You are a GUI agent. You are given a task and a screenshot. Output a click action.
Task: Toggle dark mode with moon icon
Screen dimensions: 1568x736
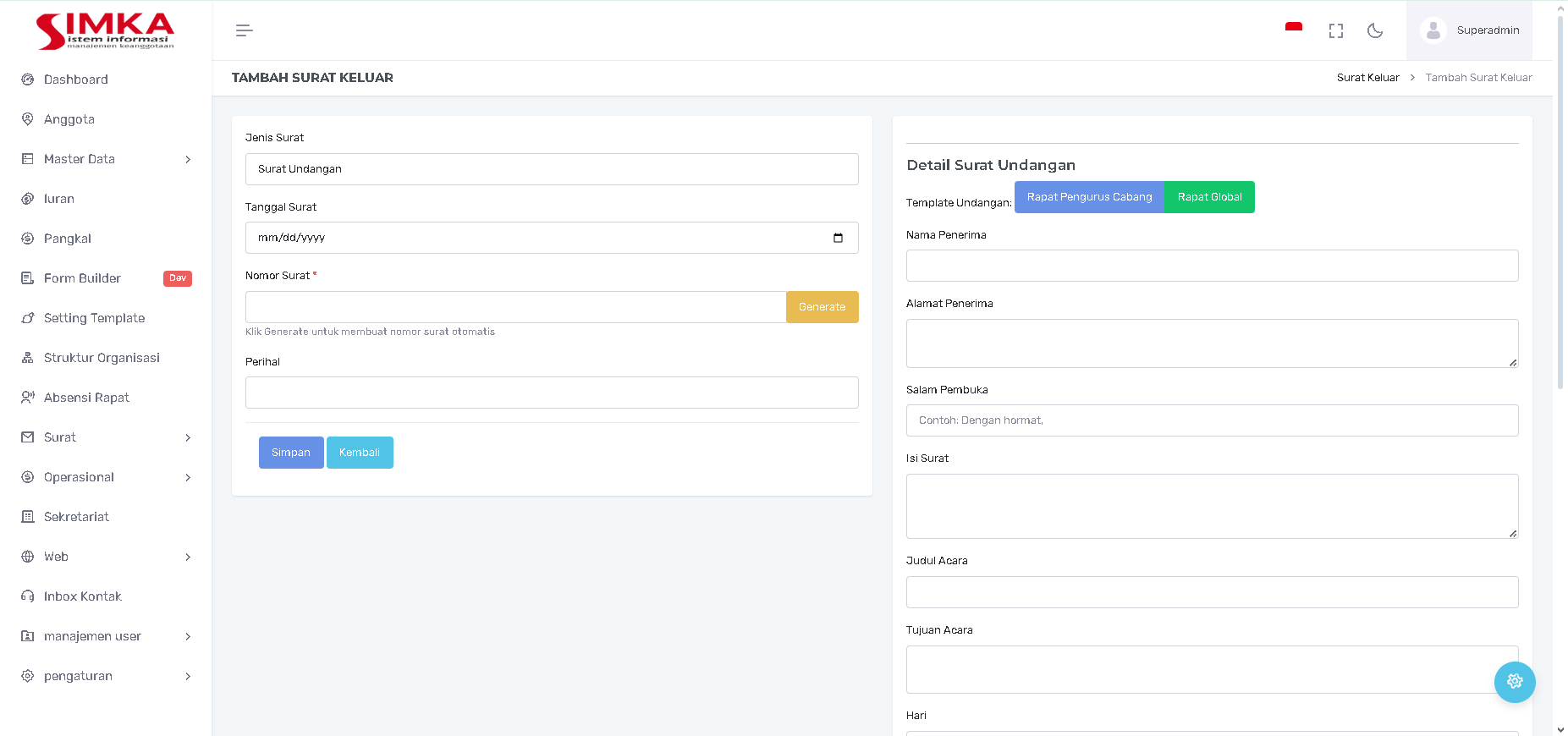1375,30
